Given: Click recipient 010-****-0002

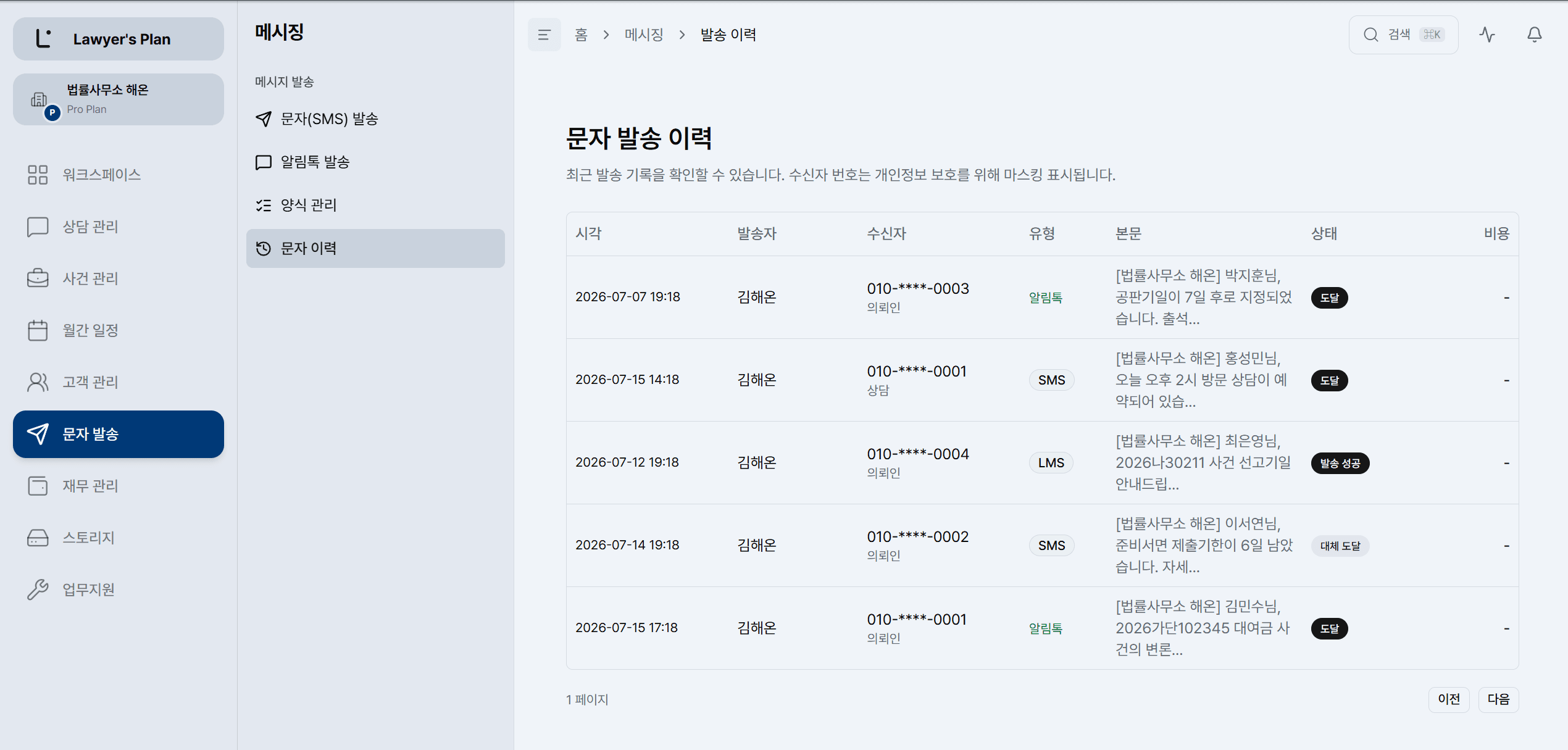Looking at the screenshot, I should (918, 537).
